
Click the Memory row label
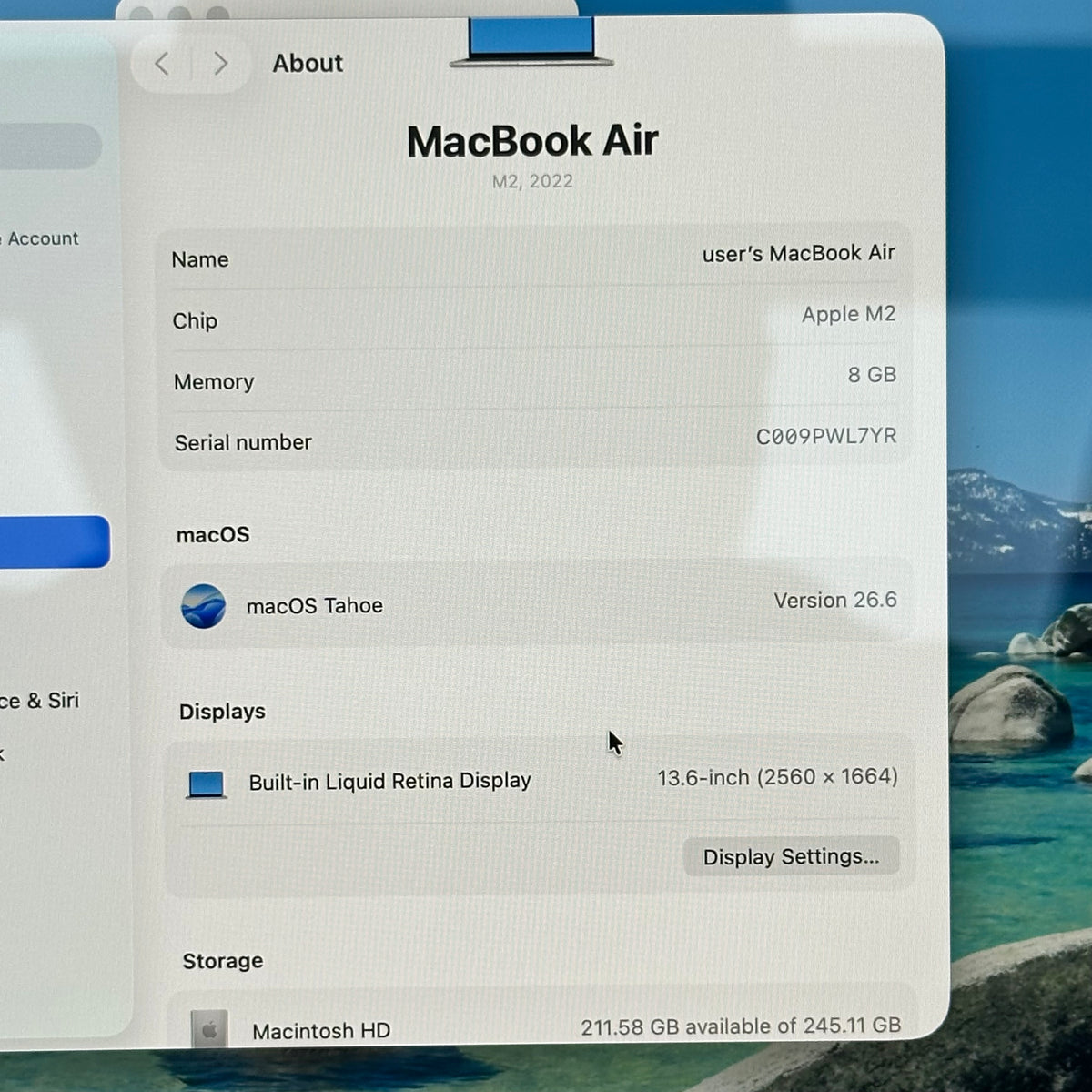[x=214, y=382]
